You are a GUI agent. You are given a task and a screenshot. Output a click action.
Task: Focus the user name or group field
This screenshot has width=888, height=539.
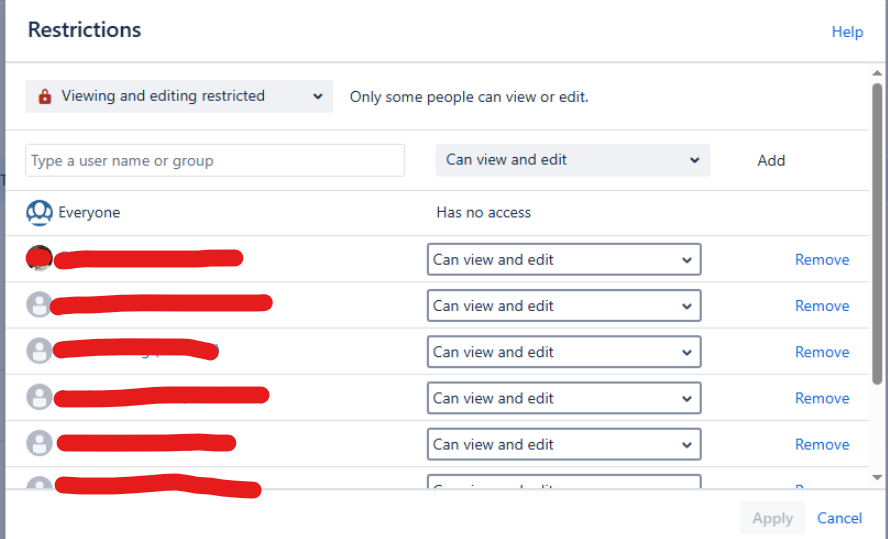(215, 160)
